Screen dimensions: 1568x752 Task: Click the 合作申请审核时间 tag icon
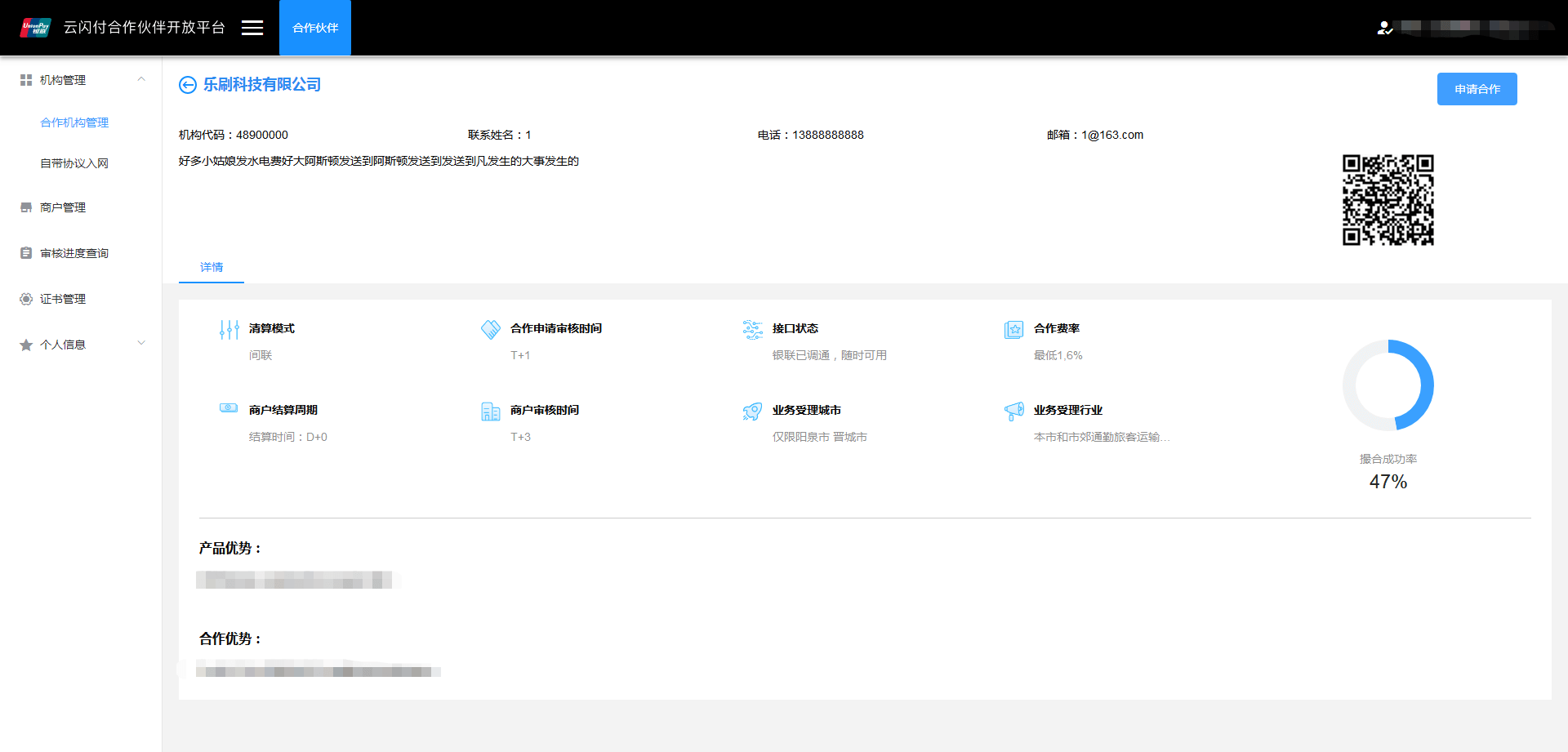pos(491,329)
